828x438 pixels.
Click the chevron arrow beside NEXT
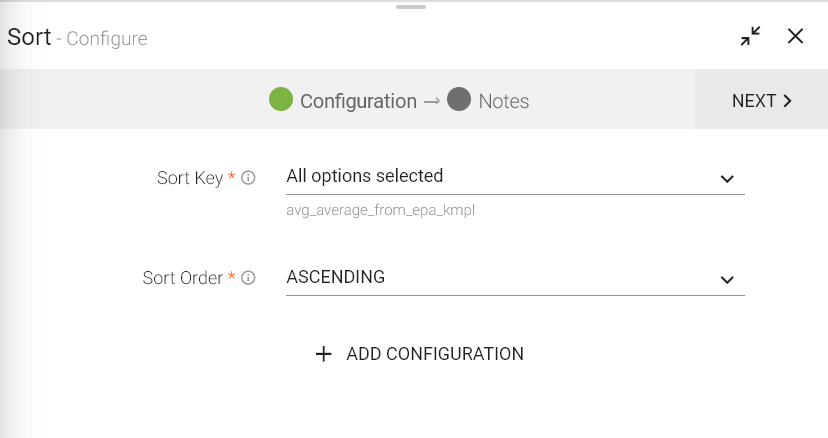pyautogui.click(x=788, y=101)
